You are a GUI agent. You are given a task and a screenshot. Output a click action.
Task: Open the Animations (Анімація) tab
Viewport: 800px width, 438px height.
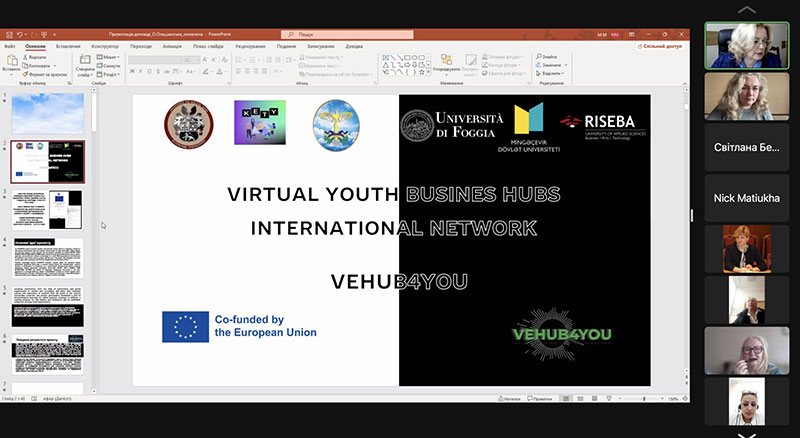click(172, 46)
